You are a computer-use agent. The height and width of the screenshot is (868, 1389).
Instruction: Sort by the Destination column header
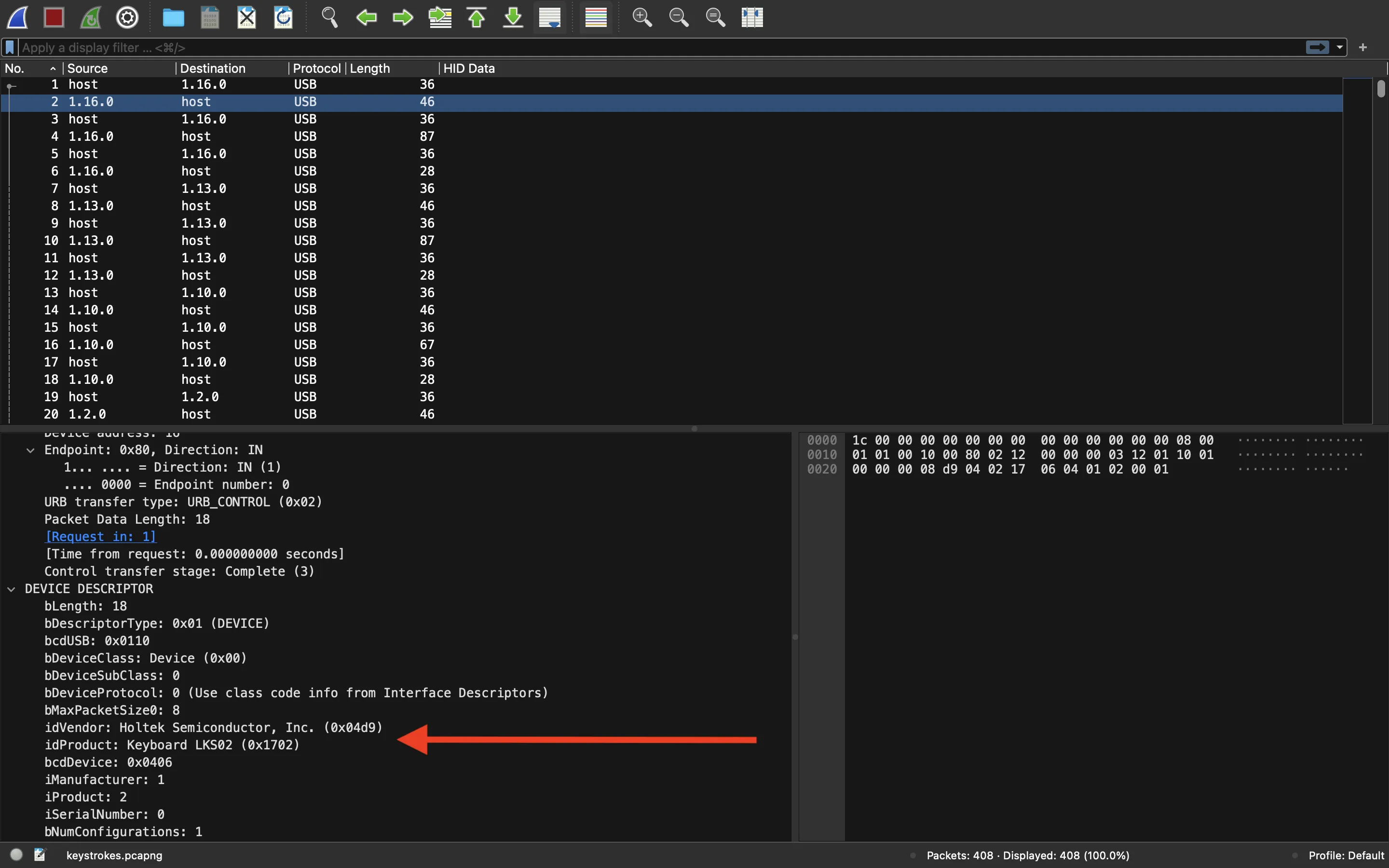pyautogui.click(x=232, y=68)
